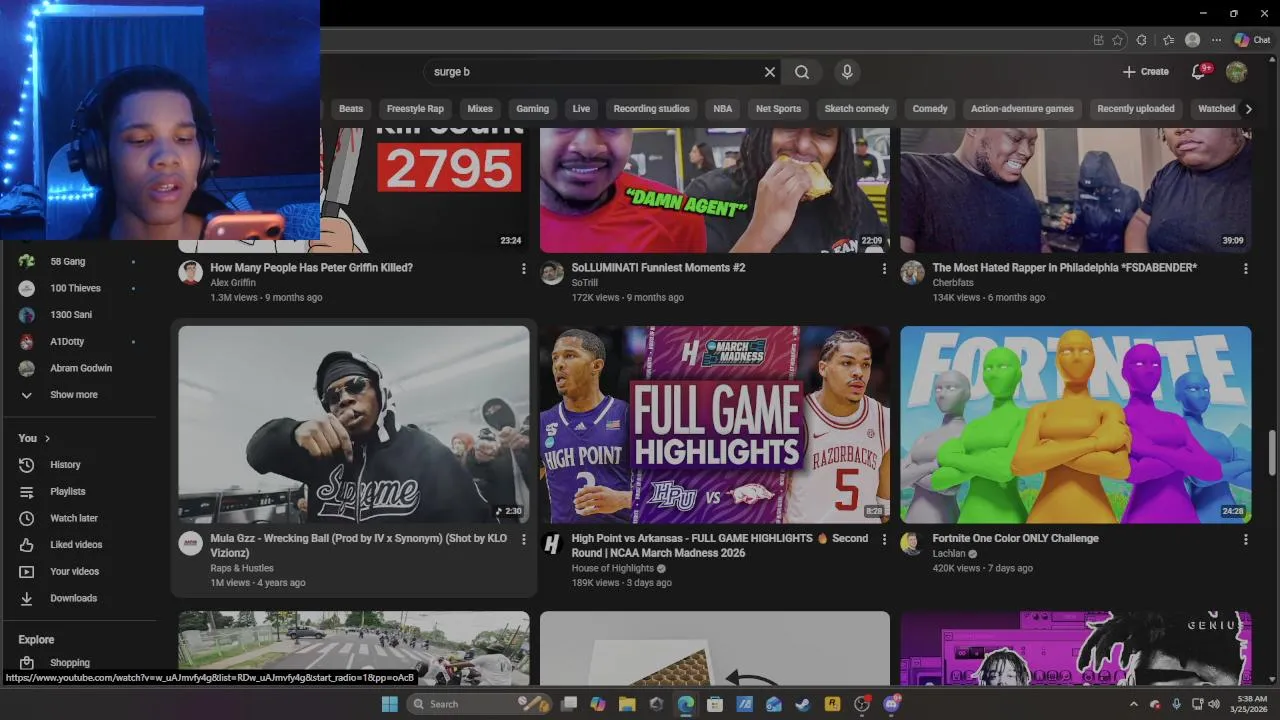The width and height of the screenshot is (1280, 720).
Task: Show hidden system tray icons
Action: (1134, 704)
